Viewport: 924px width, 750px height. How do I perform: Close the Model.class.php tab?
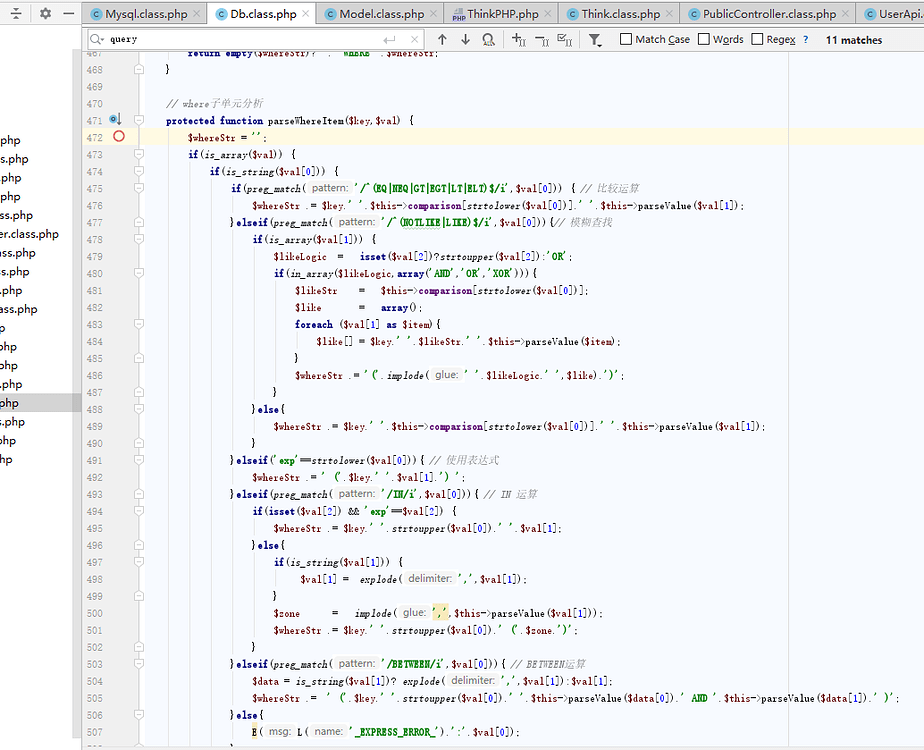click(x=434, y=14)
